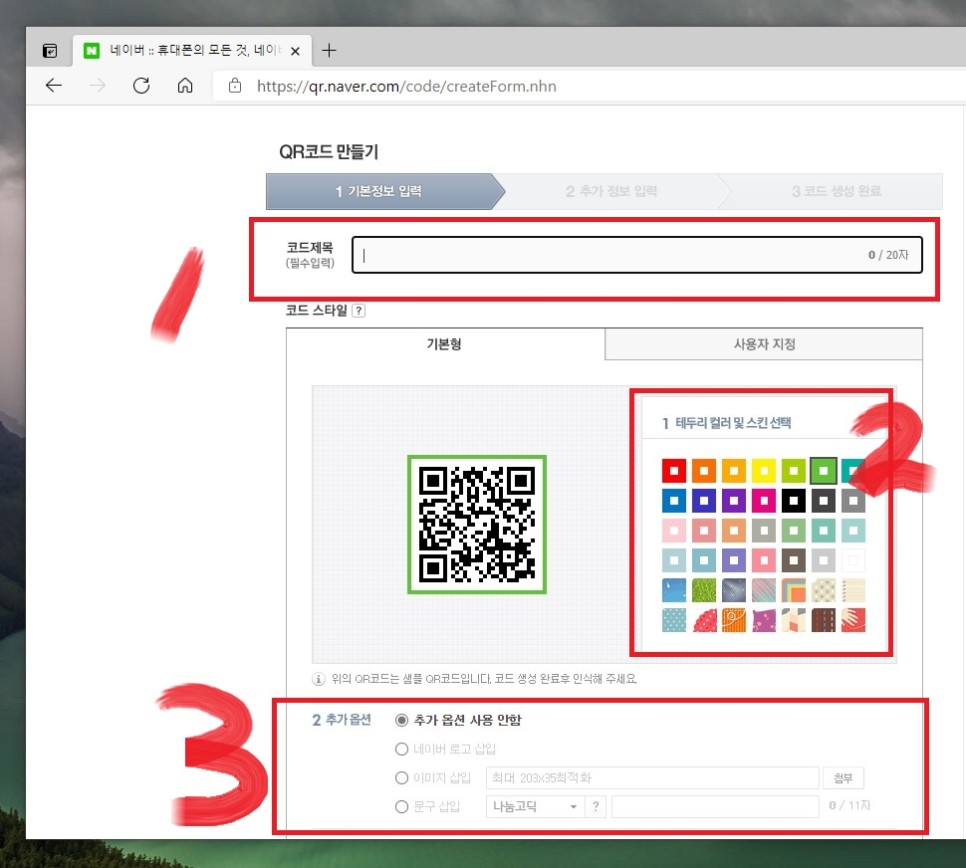Pick the yellow border color
966x868 pixels.
(x=763, y=471)
